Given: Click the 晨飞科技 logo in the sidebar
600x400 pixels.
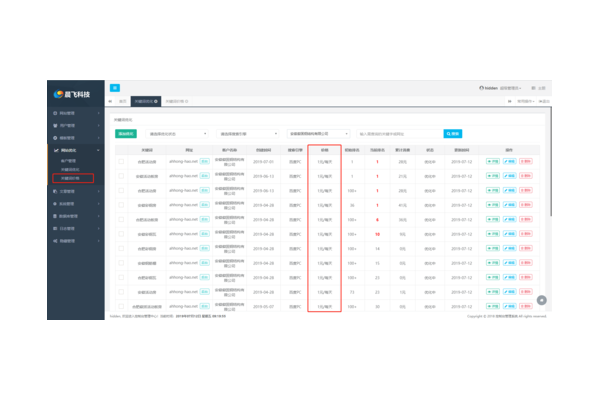Looking at the screenshot, I should (72, 94).
